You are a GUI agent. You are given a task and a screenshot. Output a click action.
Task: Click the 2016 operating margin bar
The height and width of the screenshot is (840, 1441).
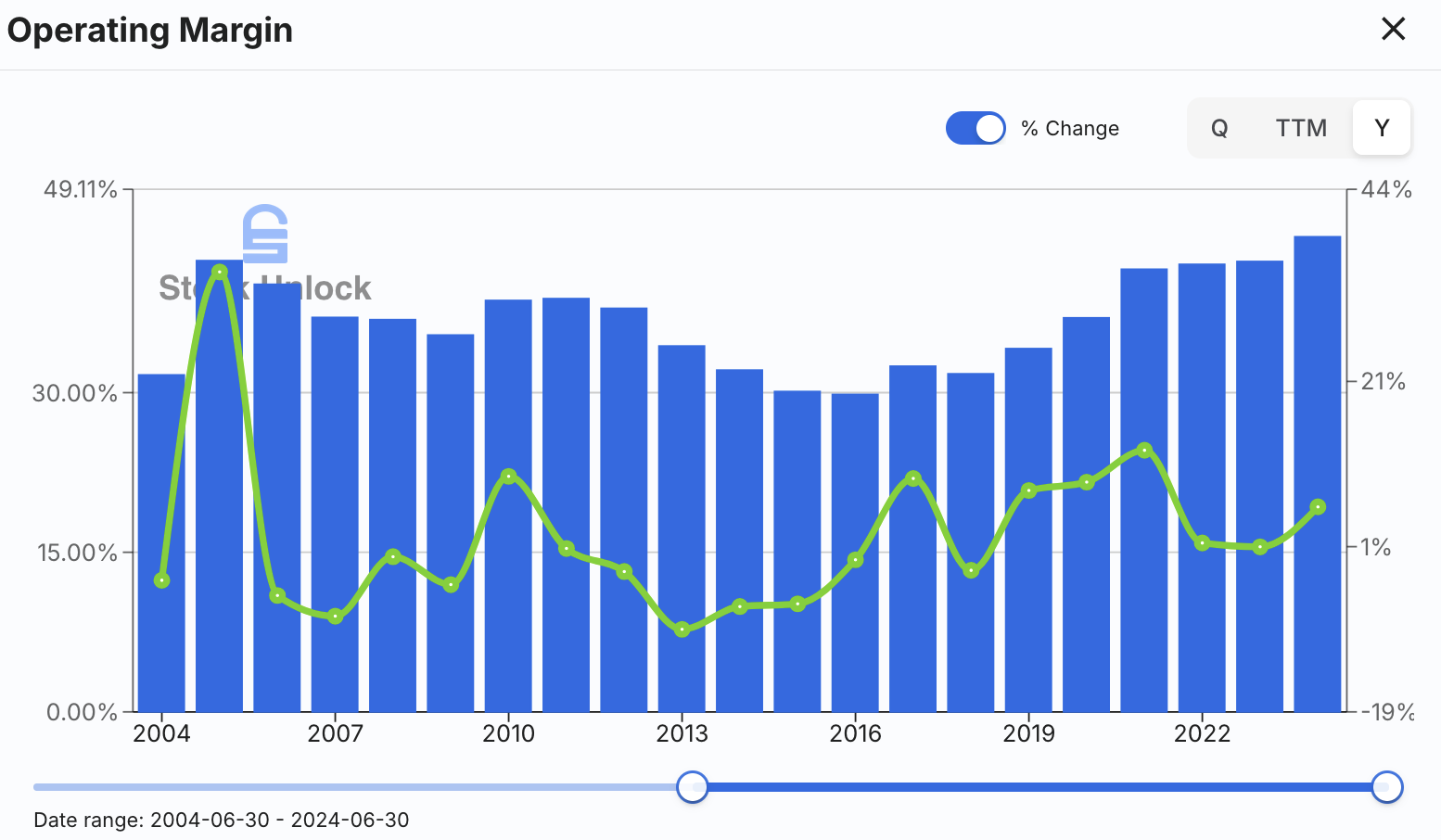[855, 553]
